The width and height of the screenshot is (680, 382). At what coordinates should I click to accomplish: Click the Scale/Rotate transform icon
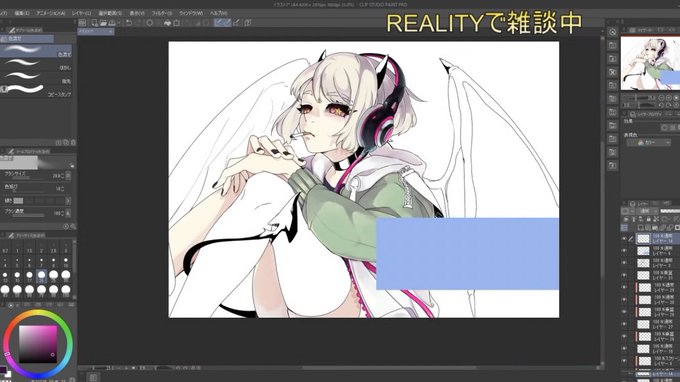tap(177, 23)
